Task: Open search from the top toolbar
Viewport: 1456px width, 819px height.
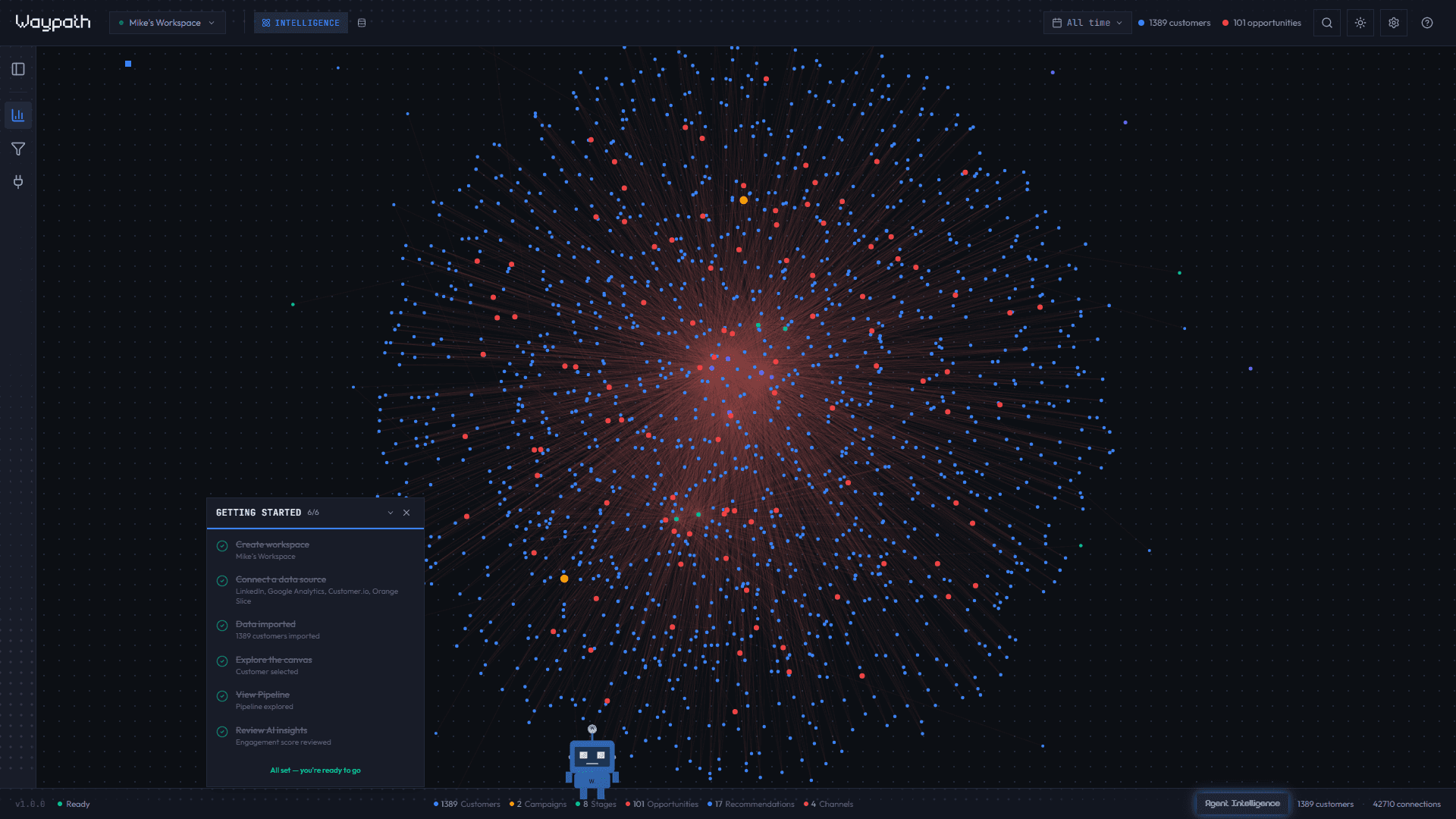Action: [x=1326, y=23]
